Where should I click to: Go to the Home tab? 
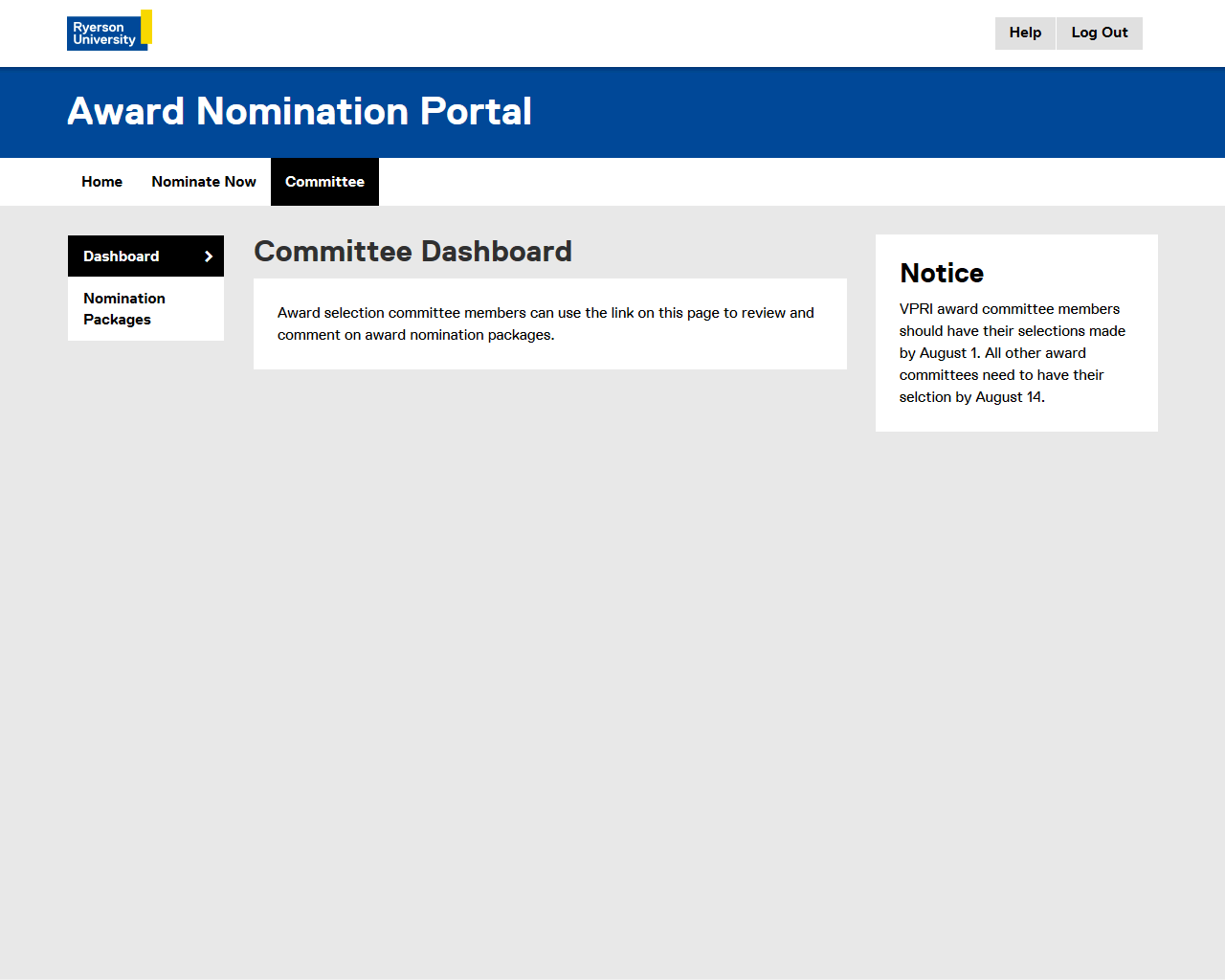[101, 182]
